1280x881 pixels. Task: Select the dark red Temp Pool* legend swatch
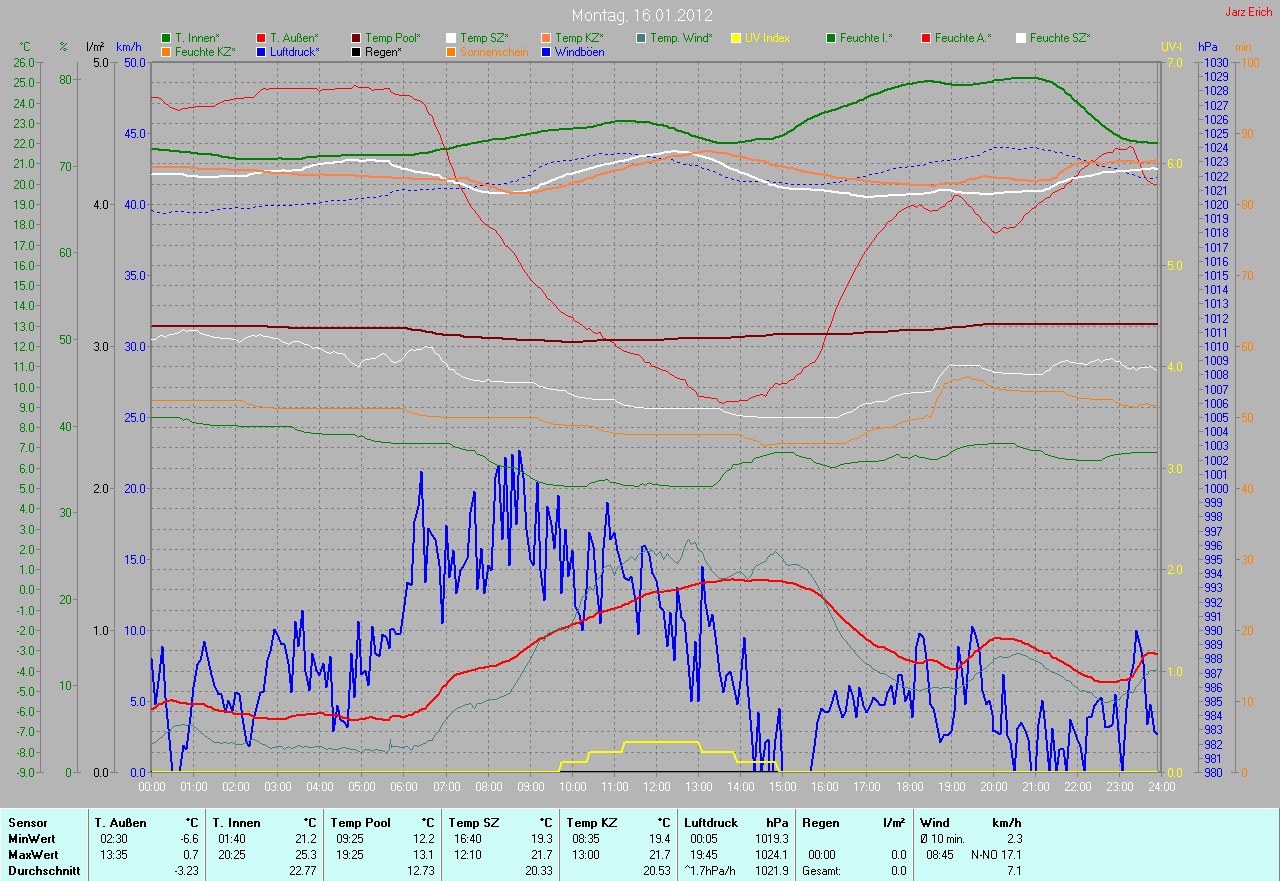[x=356, y=38]
